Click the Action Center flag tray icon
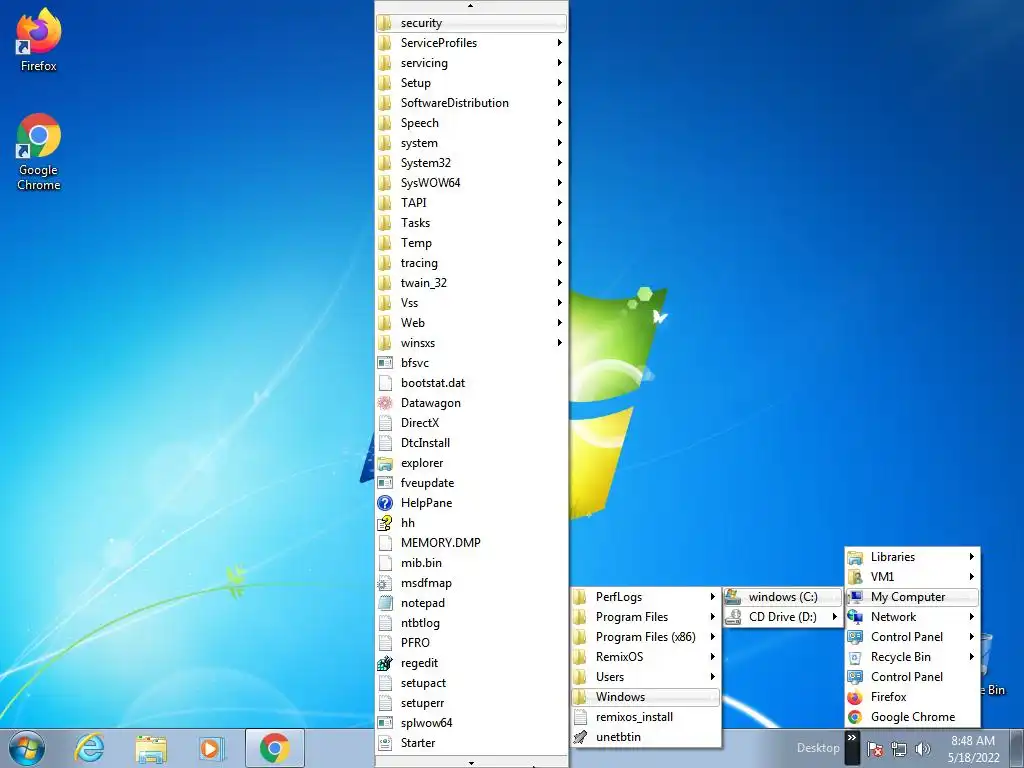 point(875,749)
